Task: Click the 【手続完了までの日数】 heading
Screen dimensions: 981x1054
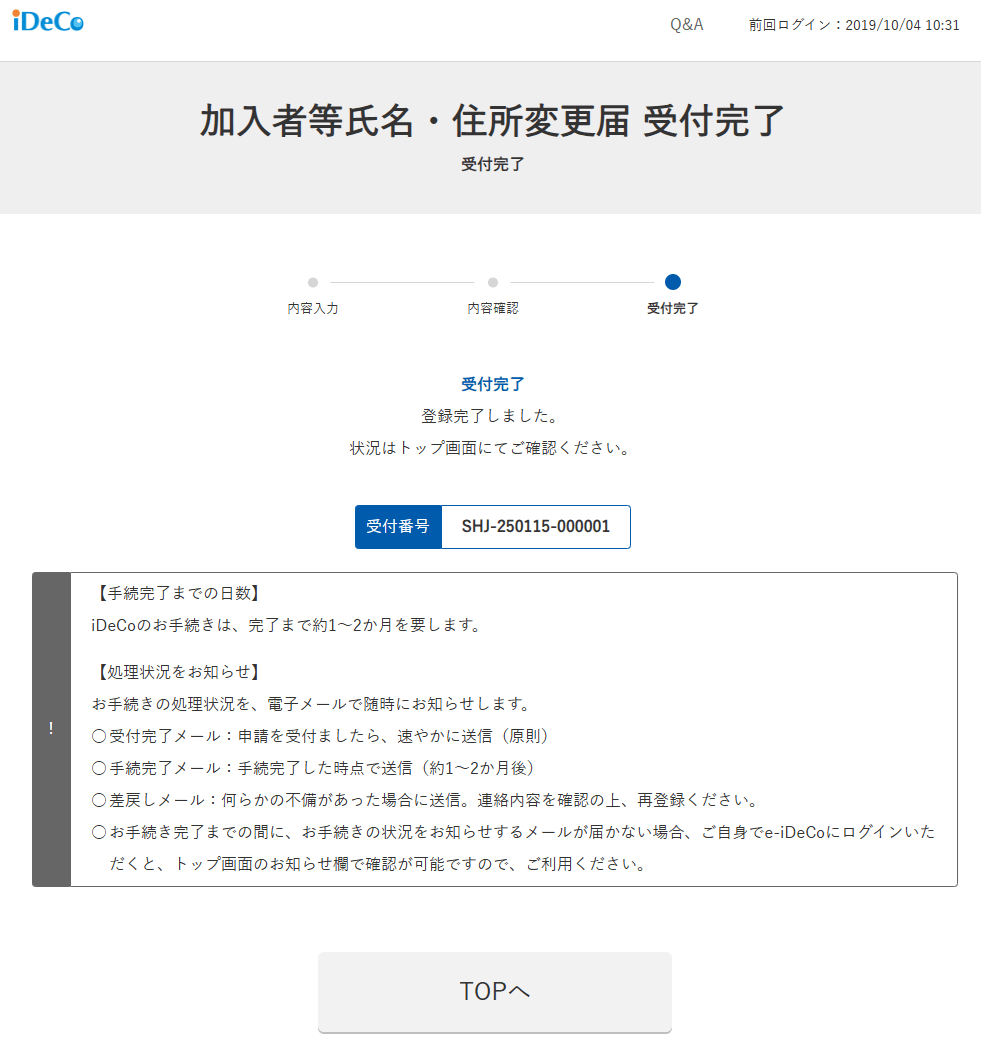Action: pos(177,593)
